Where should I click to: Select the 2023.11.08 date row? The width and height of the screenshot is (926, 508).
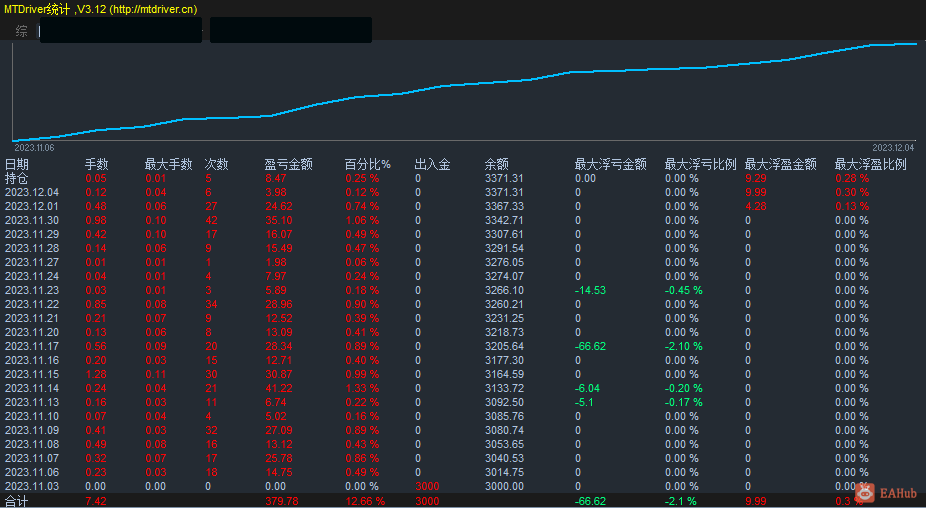coord(32,444)
